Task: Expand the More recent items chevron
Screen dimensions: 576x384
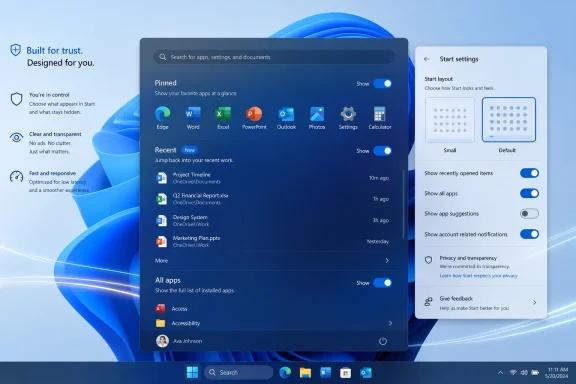Action: pyautogui.click(x=387, y=261)
